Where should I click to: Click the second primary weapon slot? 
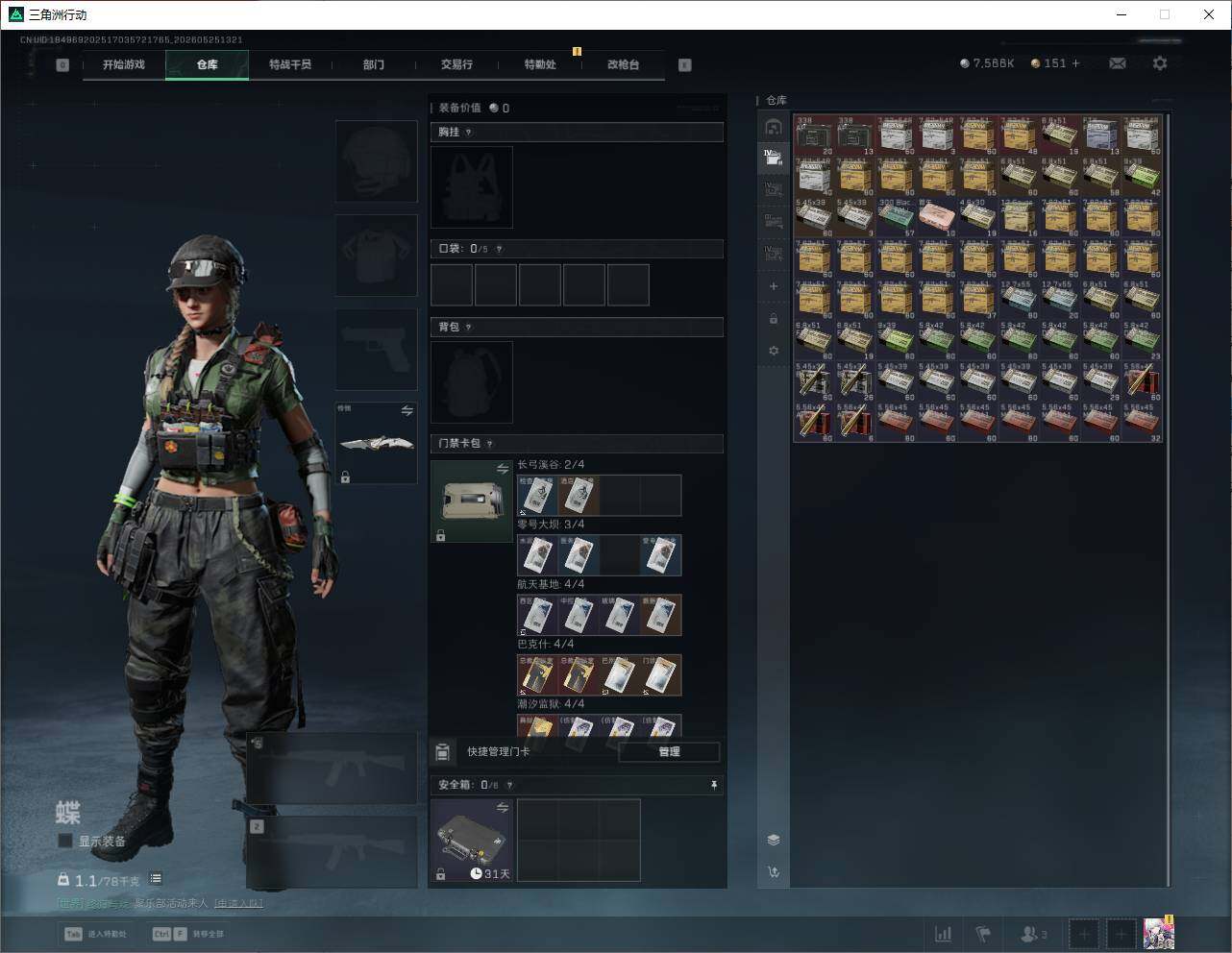(333, 852)
